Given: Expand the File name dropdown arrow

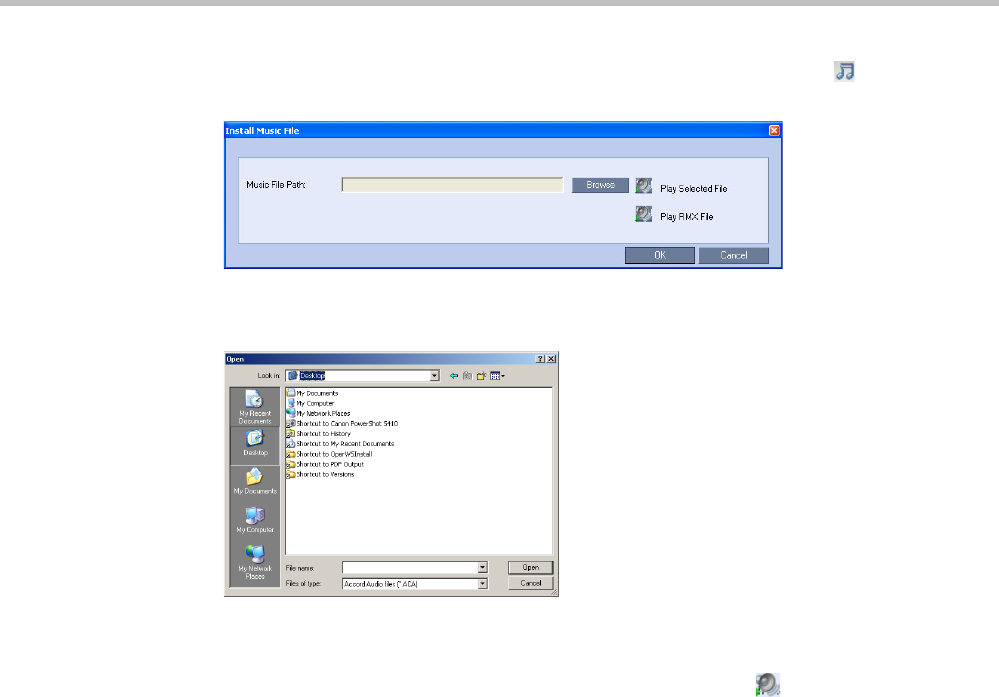Looking at the screenshot, I should [x=482, y=568].
